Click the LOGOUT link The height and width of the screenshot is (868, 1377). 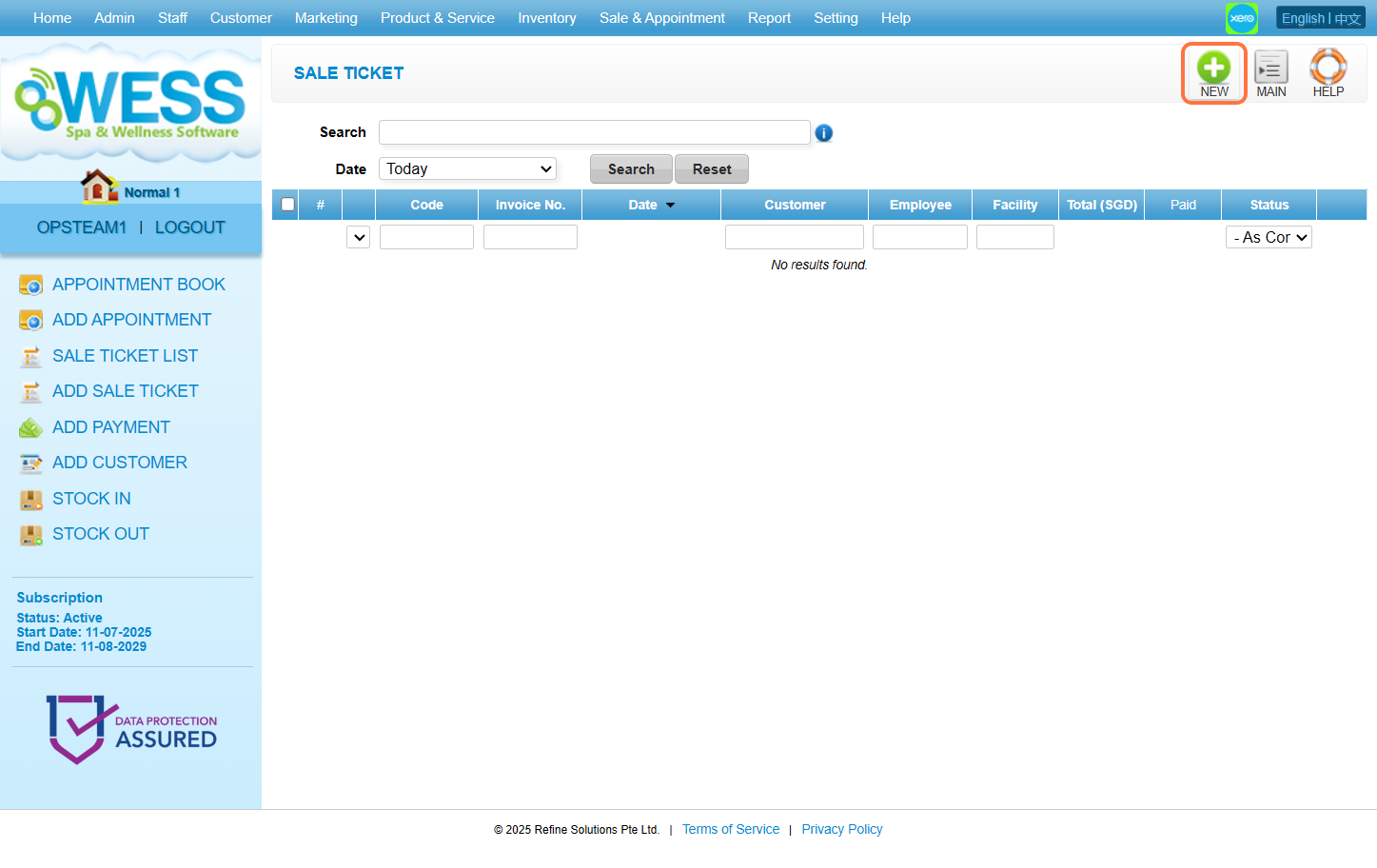(x=189, y=227)
